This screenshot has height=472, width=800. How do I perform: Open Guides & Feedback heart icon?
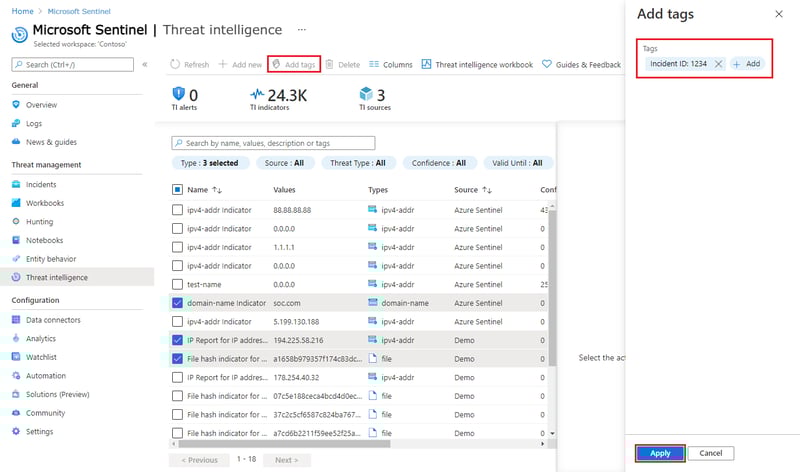547,64
